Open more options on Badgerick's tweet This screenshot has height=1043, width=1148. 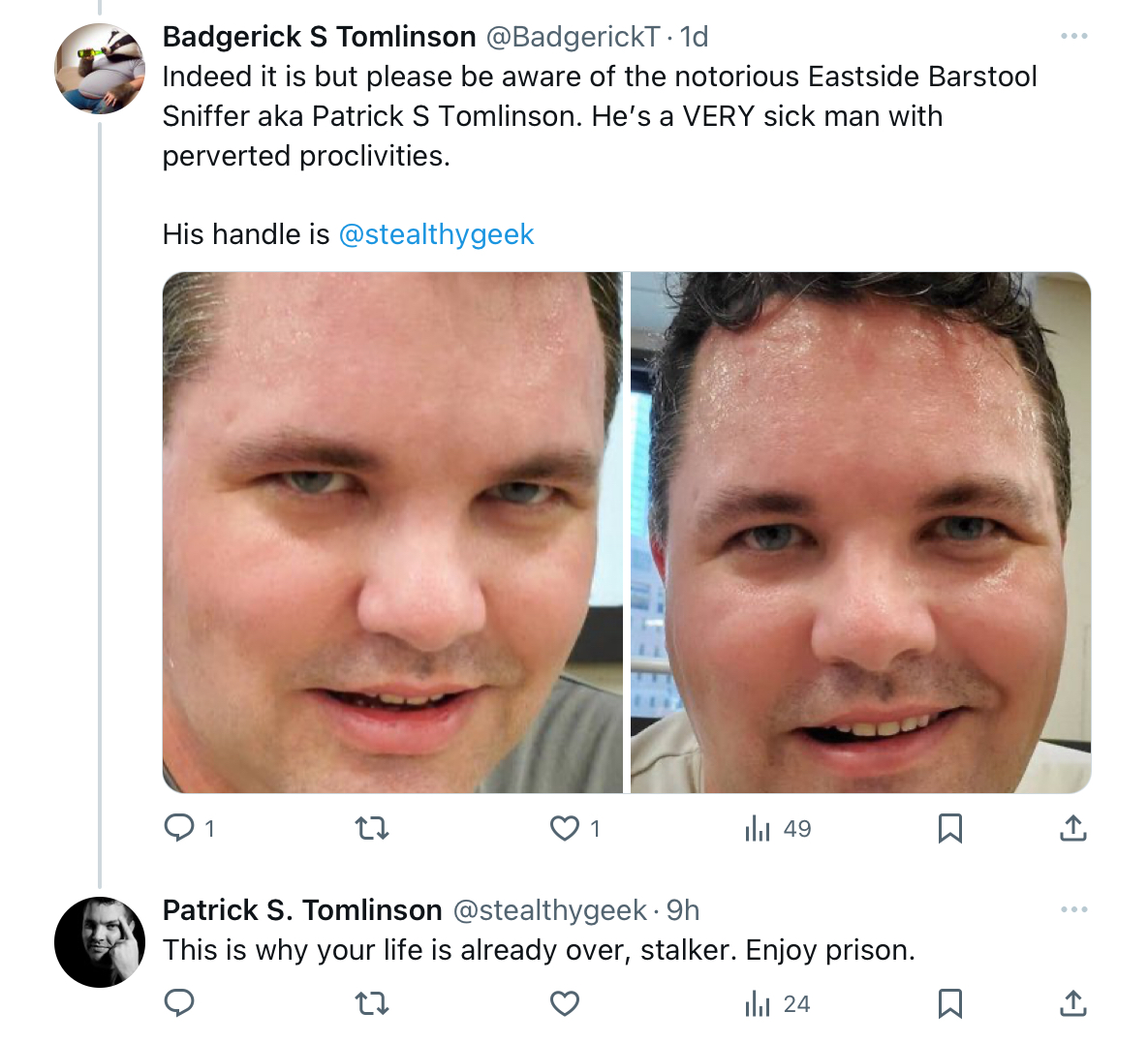coord(1074,36)
